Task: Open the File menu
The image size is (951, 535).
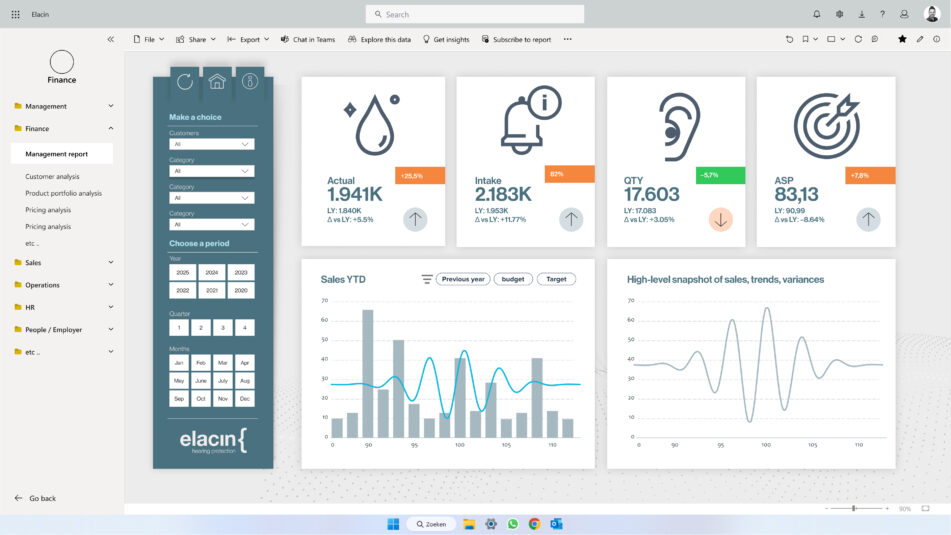Action: click(149, 39)
